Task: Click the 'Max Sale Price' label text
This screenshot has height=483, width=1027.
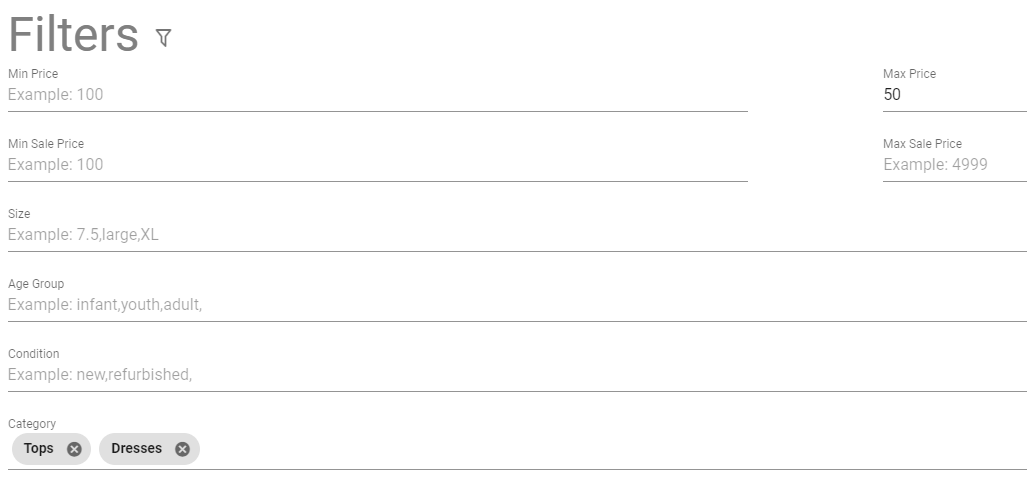Action: pos(922,144)
